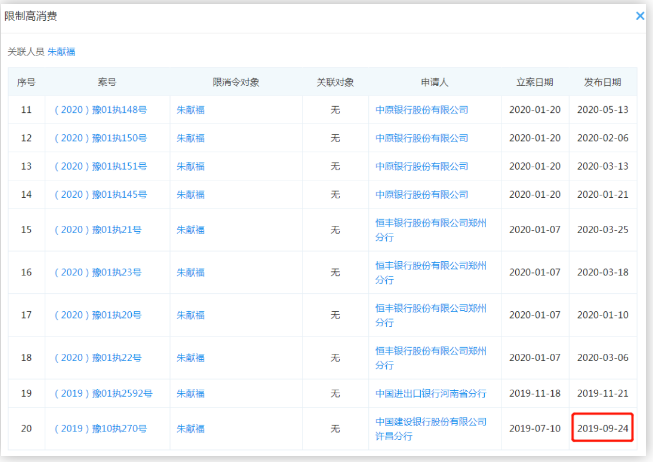This screenshot has width=653, height=462.
Task: Click case number (2020)豫01执151号
Action: (100, 166)
